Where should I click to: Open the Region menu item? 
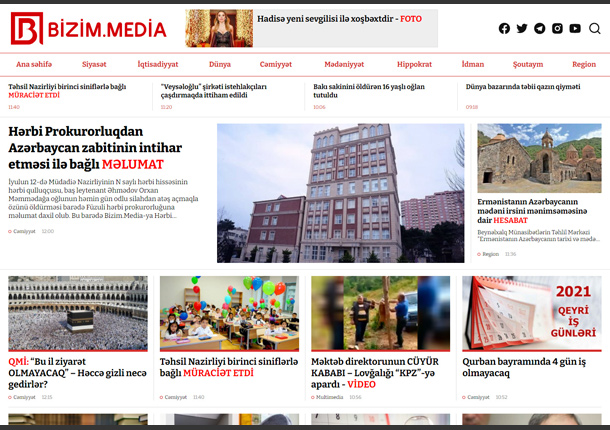[x=583, y=64]
